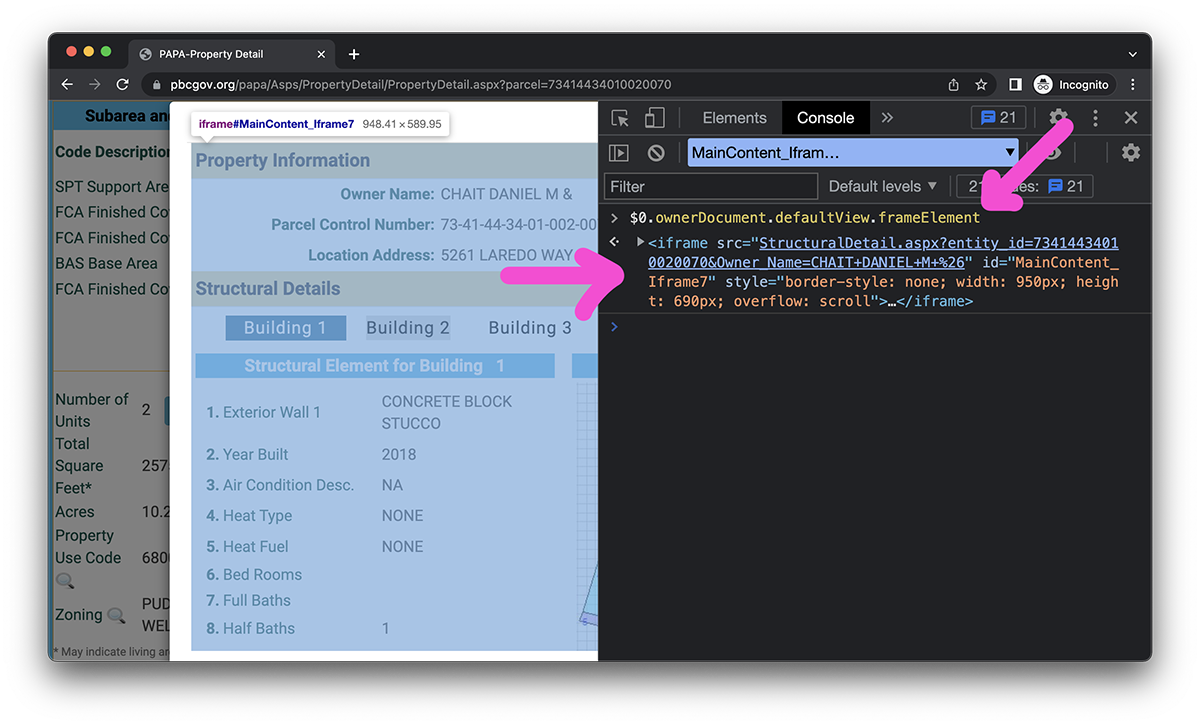
Task: Open DevTools customize three-dot menu
Action: click(x=1095, y=118)
